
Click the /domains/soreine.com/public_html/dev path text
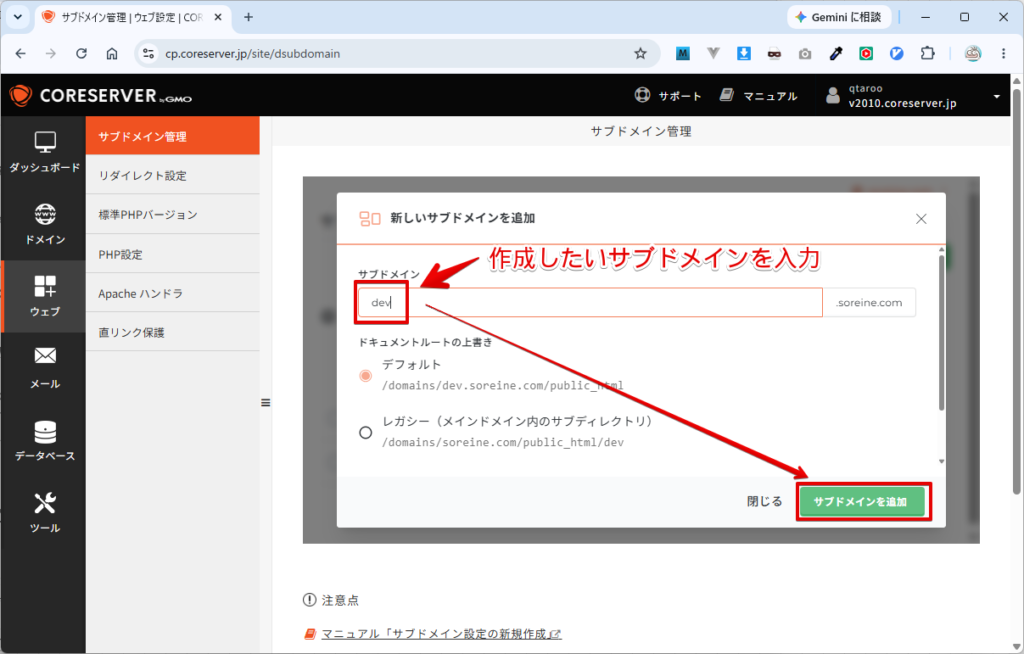coord(503,442)
